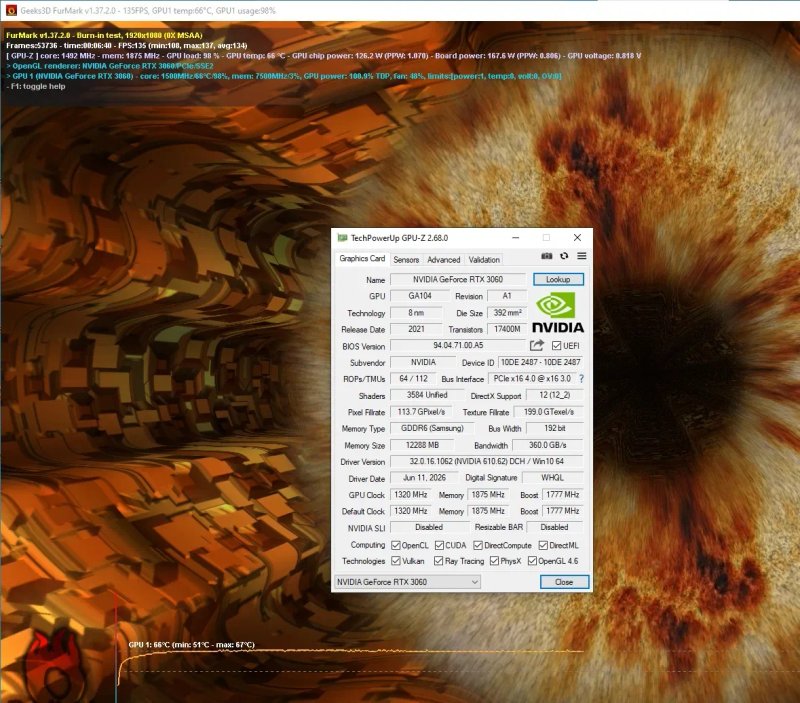Switch to the Sensors tab

[x=406, y=260]
